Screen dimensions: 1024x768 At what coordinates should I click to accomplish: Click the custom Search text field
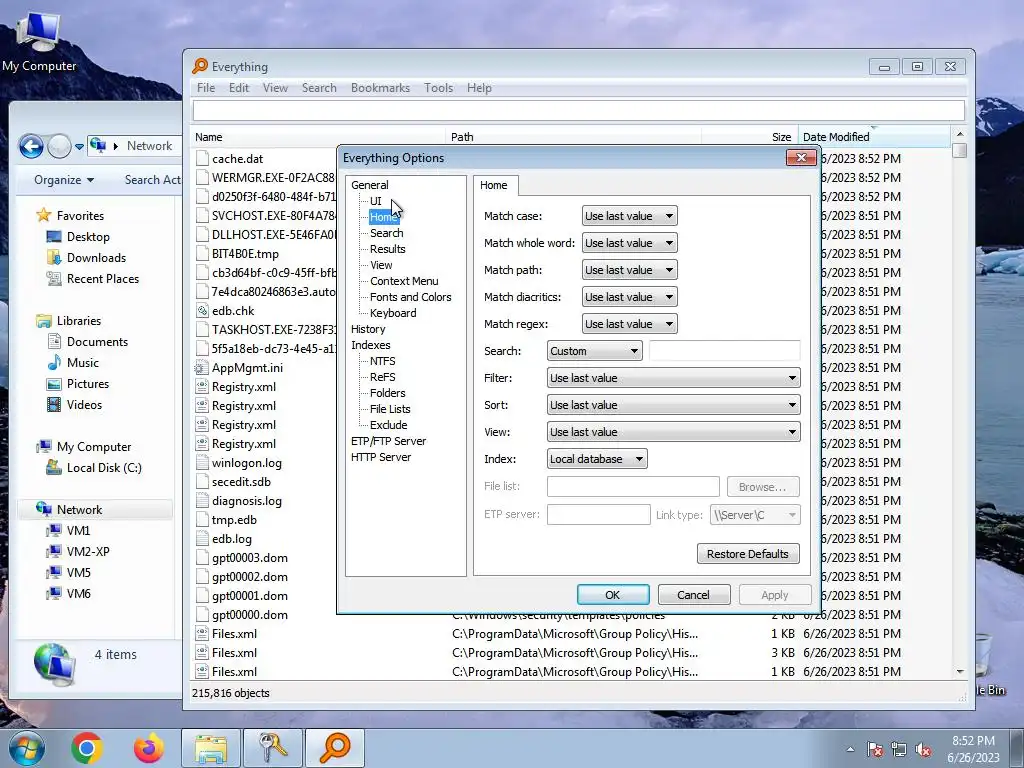coord(725,351)
